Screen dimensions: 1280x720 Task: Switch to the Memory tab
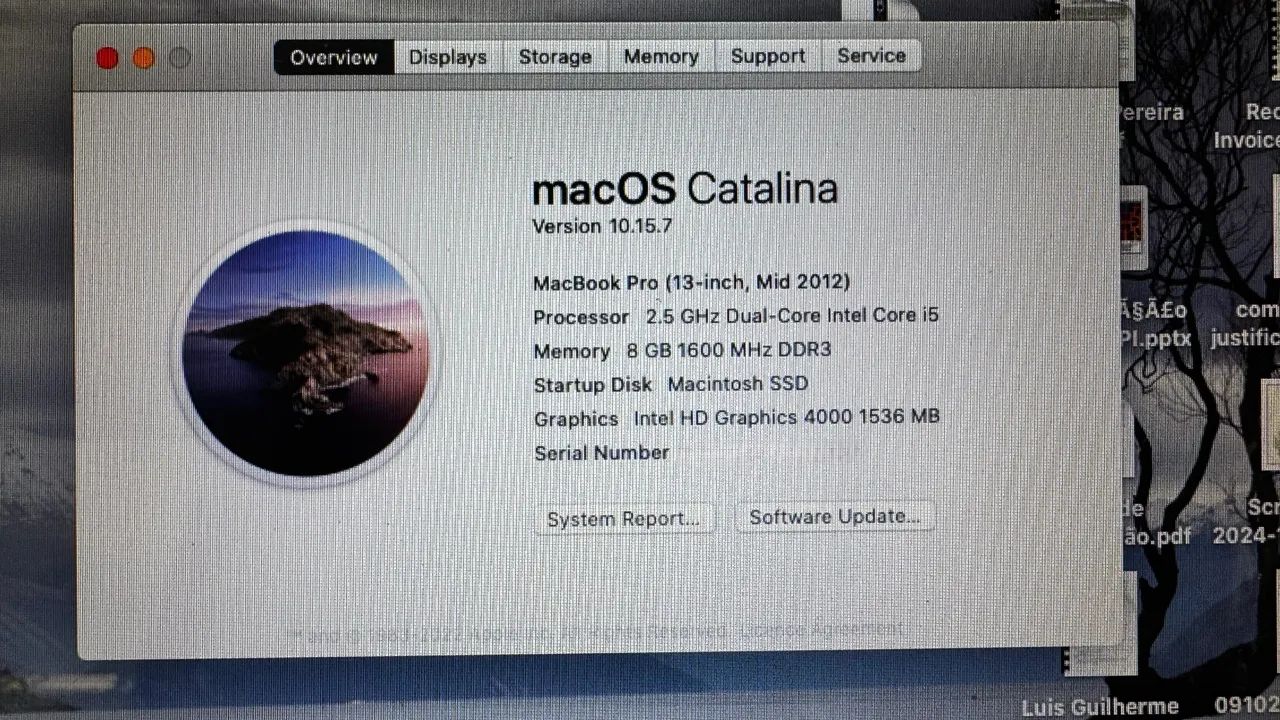661,57
